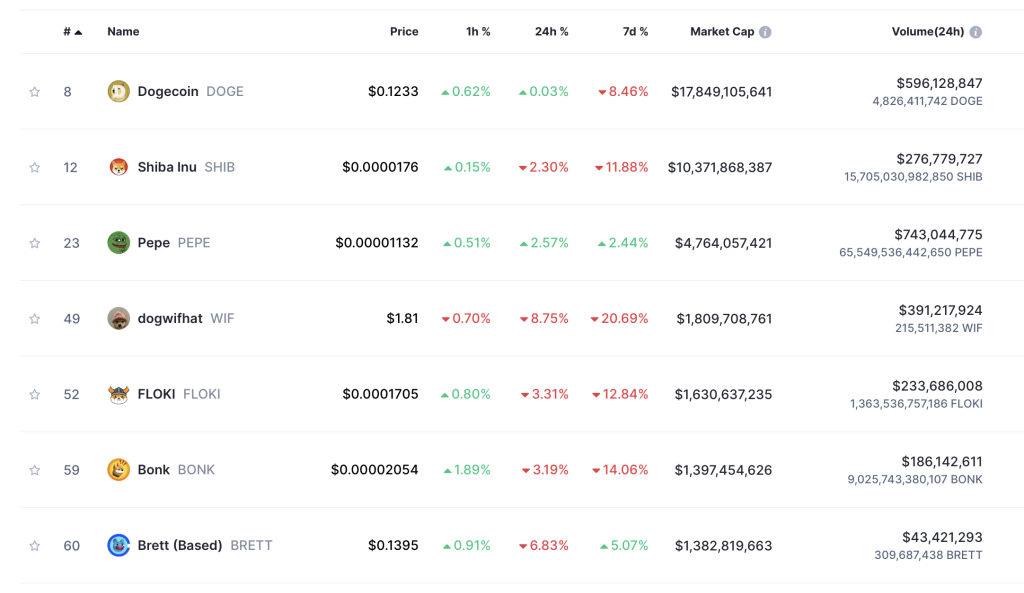The height and width of the screenshot is (593, 1024).
Task: Star Dogecoin to add to watchlist
Action: tap(35, 92)
